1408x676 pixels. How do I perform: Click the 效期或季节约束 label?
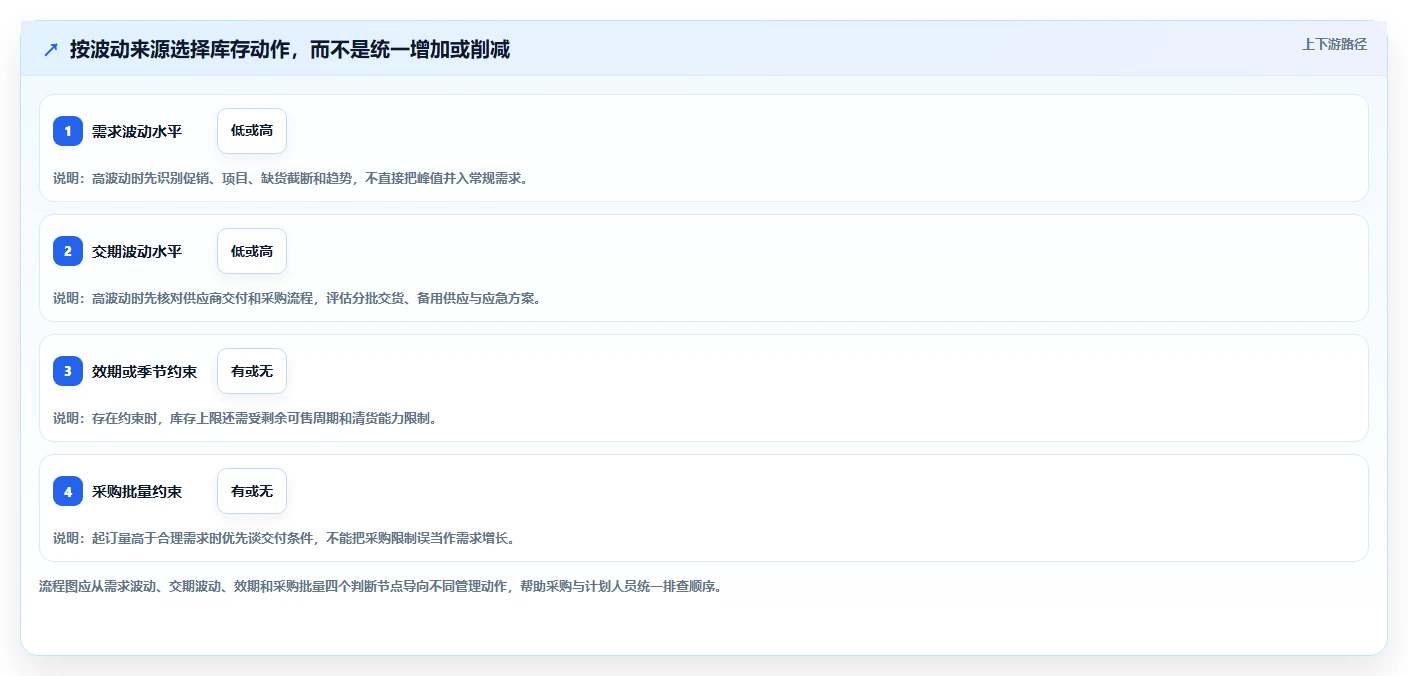coord(144,371)
